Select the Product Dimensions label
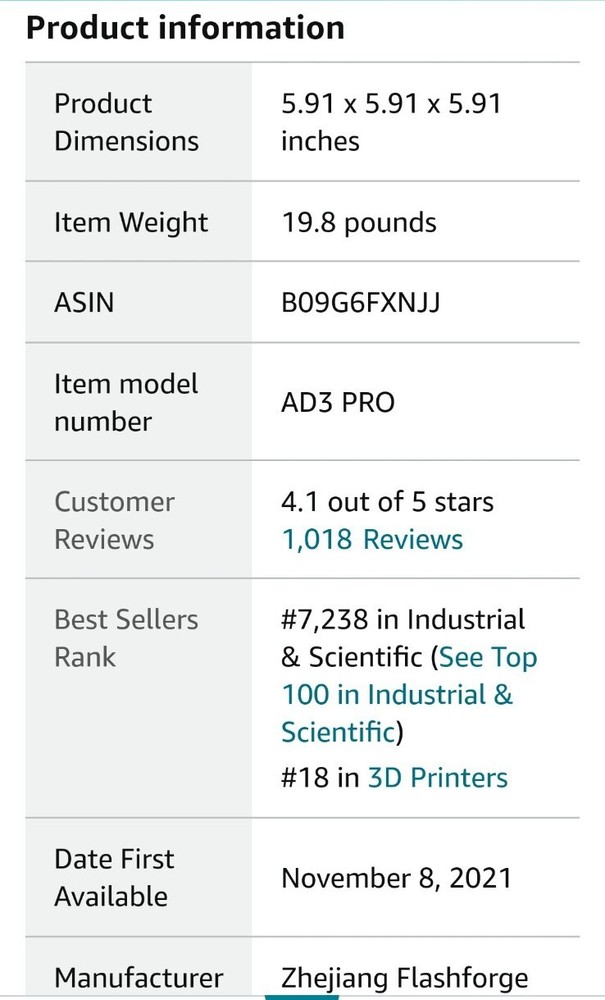 [x=126, y=122]
